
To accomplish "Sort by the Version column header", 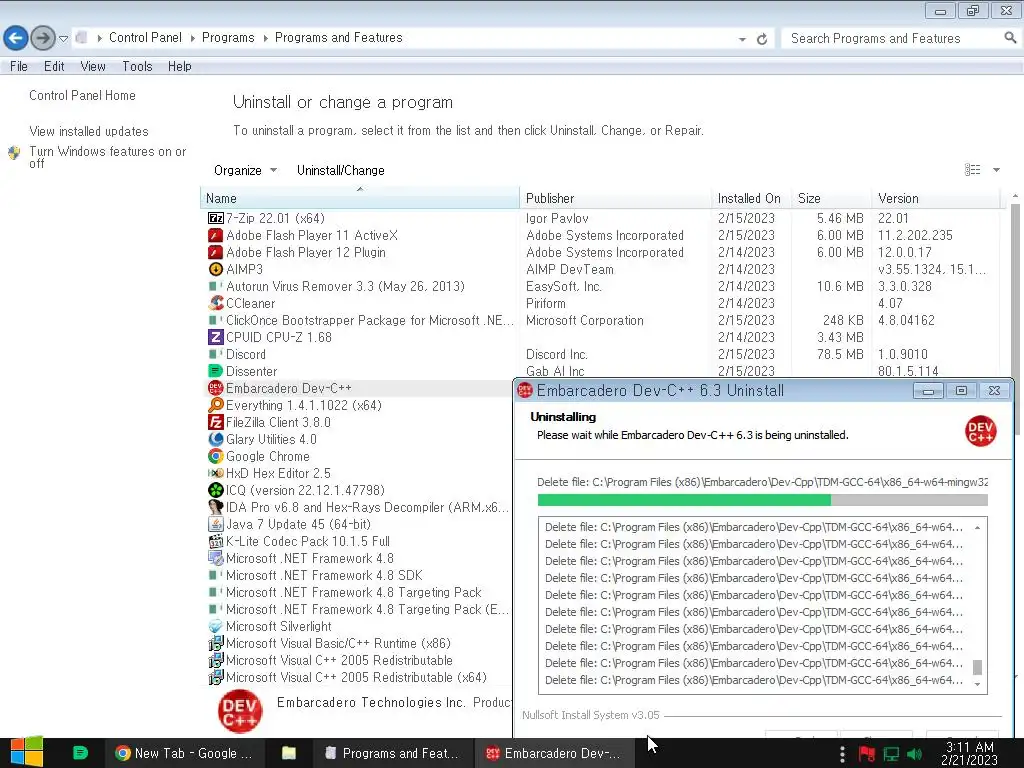I will coord(936,198).
